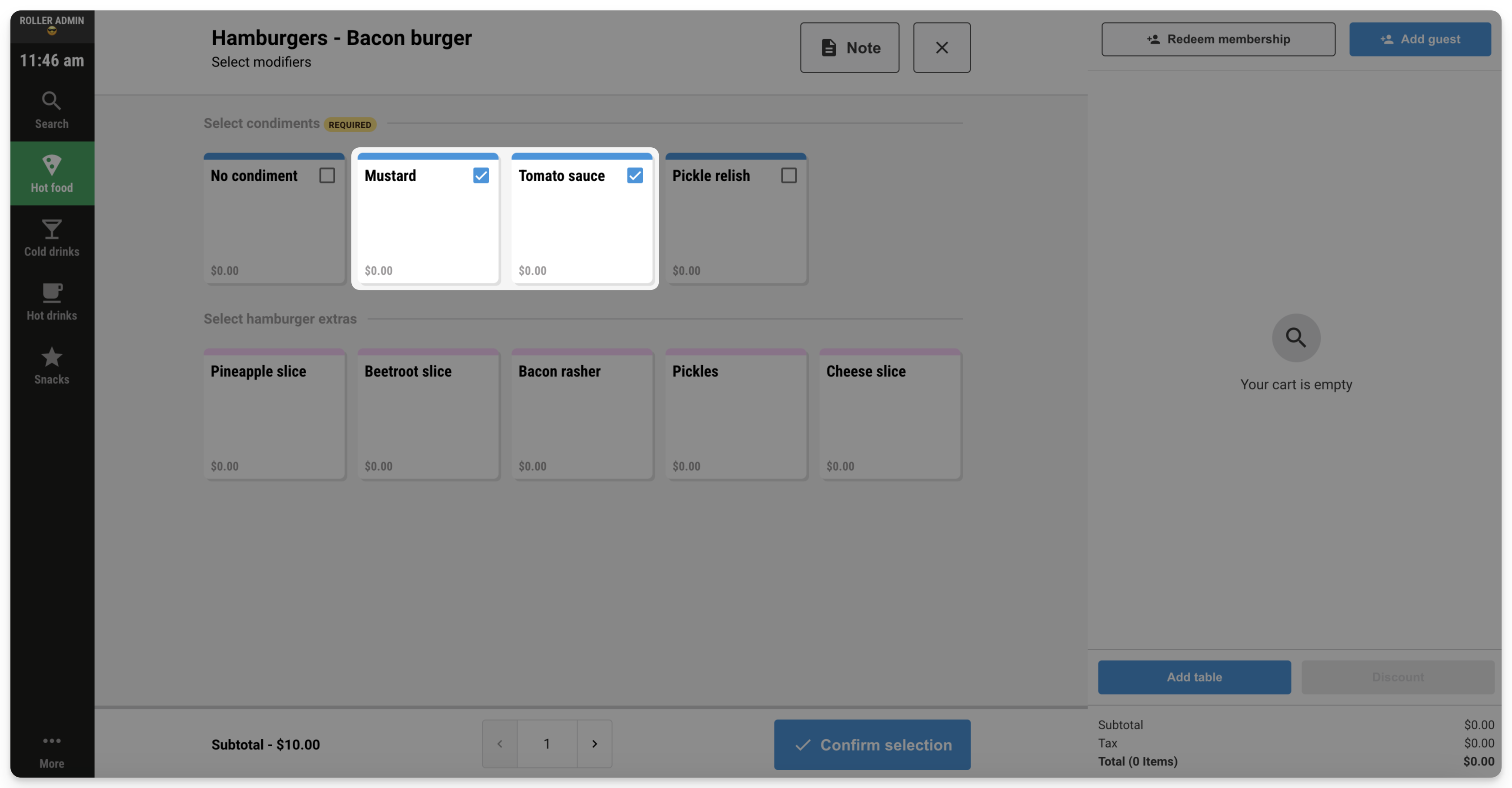1512x788 pixels.
Task: Open the Cold drinks category
Action: (52, 238)
